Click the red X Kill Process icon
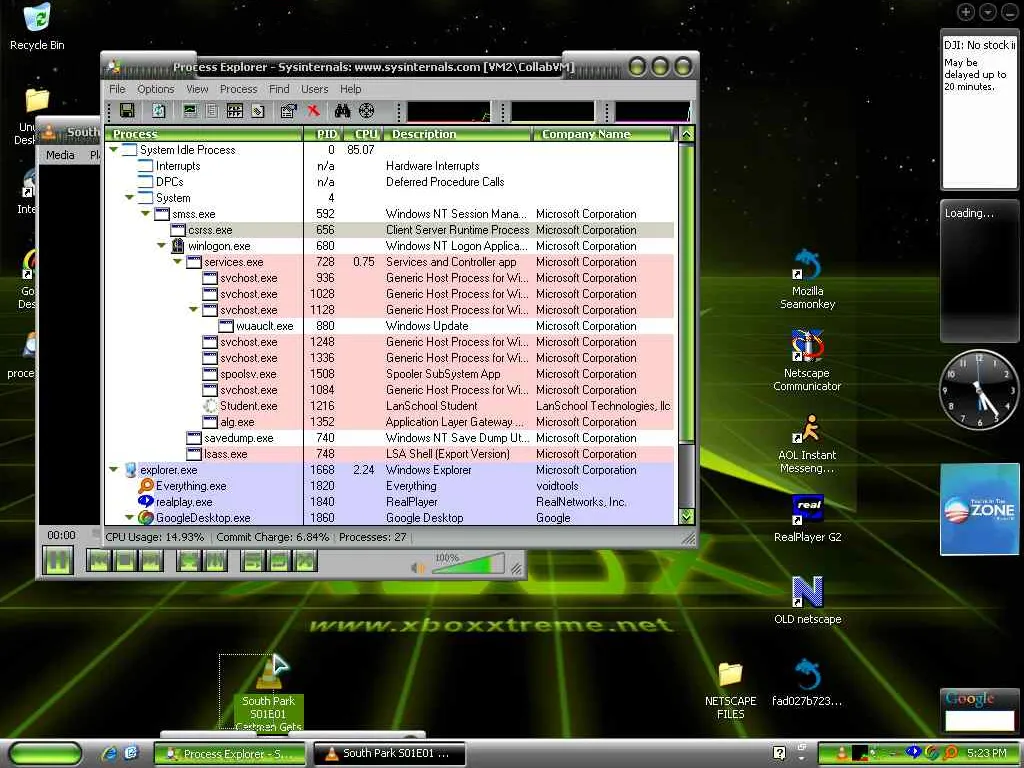This screenshot has height=768, width=1024. coord(313,110)
